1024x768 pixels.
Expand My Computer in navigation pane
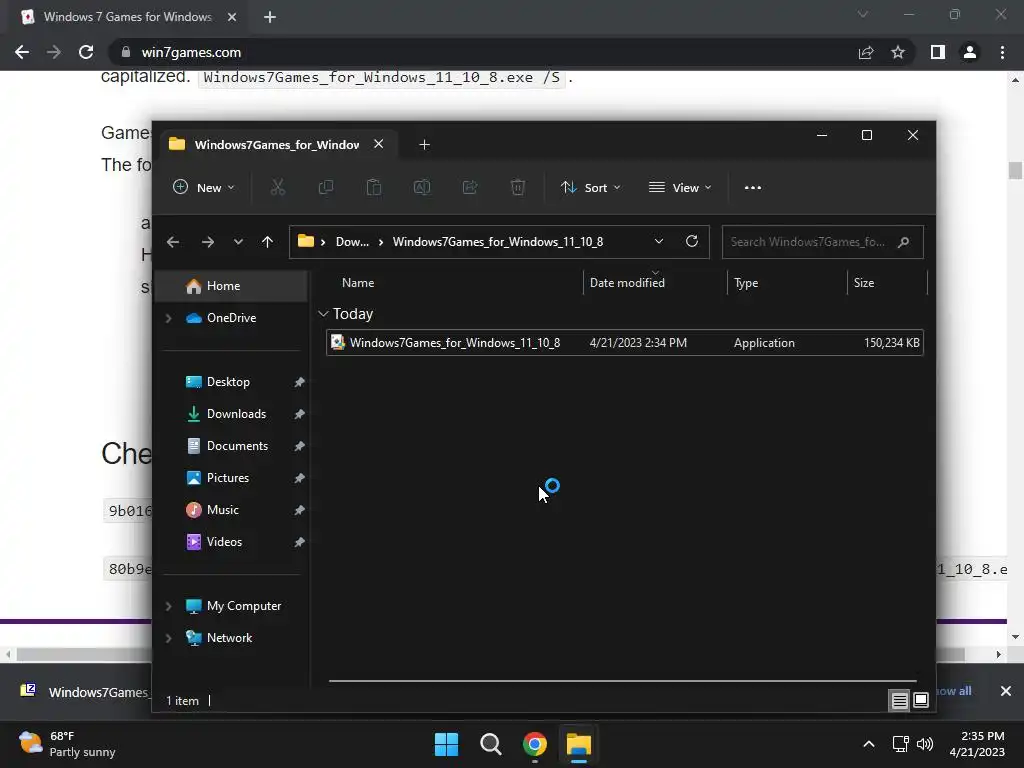[x=168, y=606]
